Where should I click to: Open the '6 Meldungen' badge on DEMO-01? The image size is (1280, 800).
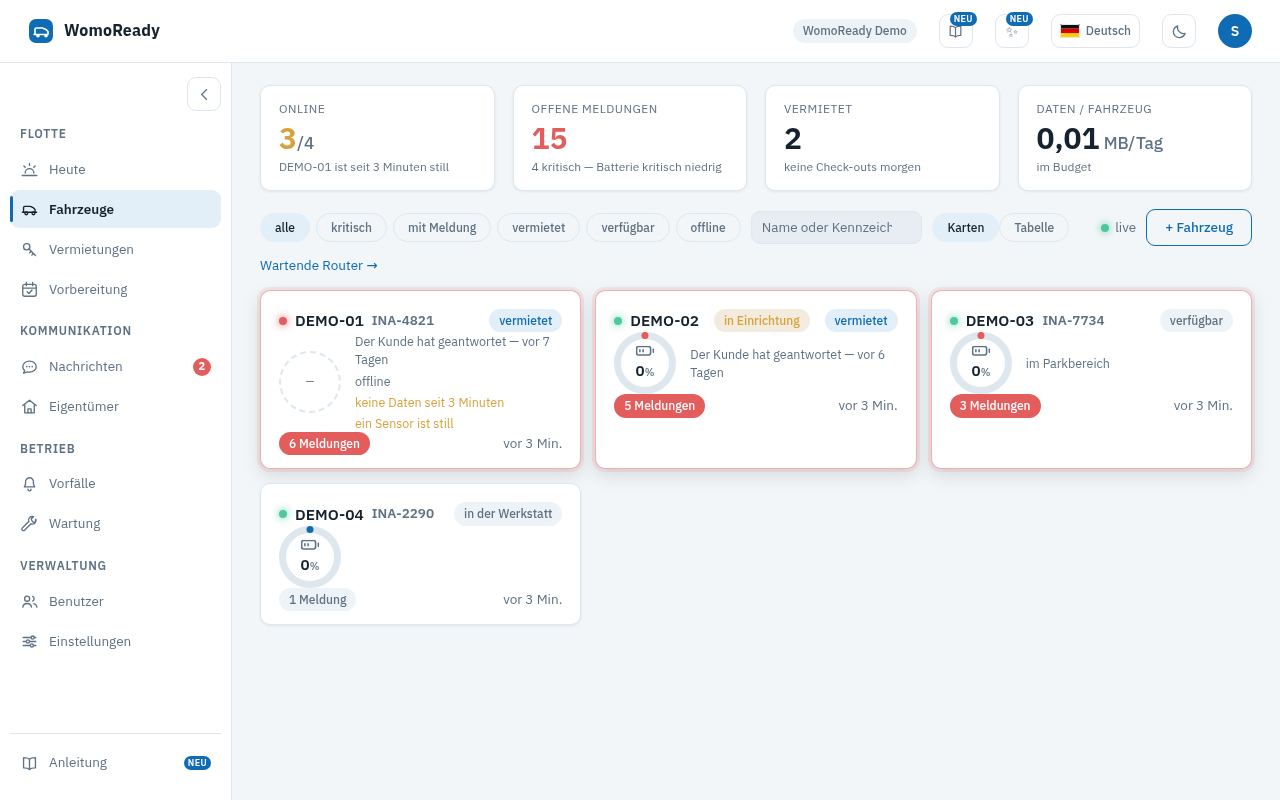[324, 444]
